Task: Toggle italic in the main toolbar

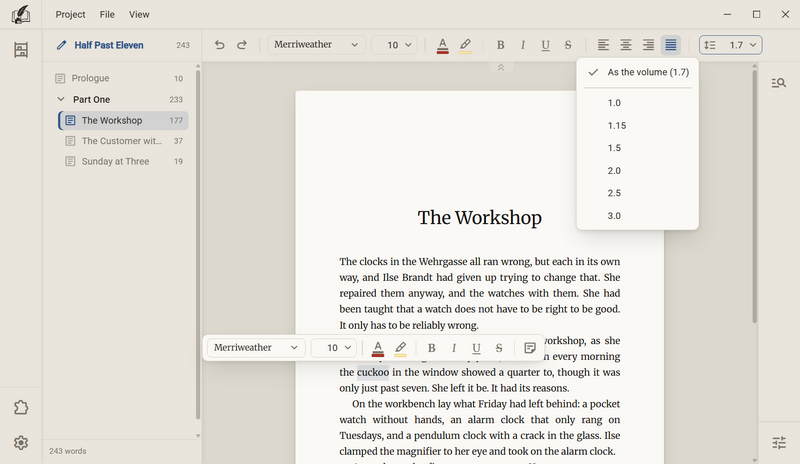Action: [523, 45]
